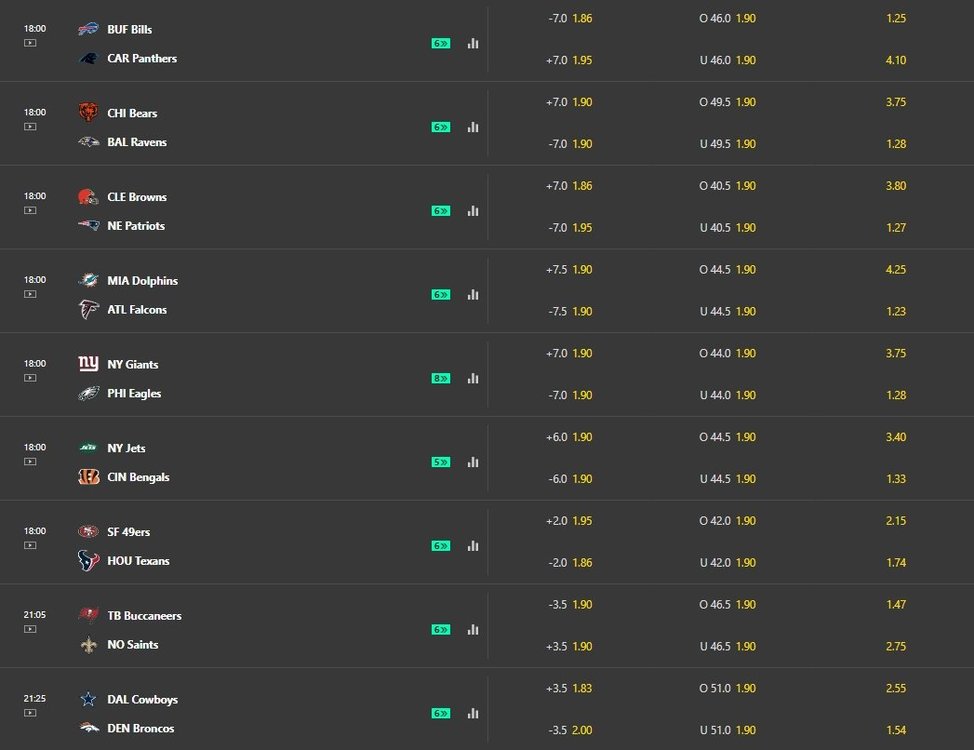Pick Over 51.0 for Cowboys-Broncos game
This screenshot has width=974, height=750.
click(727, 688)
